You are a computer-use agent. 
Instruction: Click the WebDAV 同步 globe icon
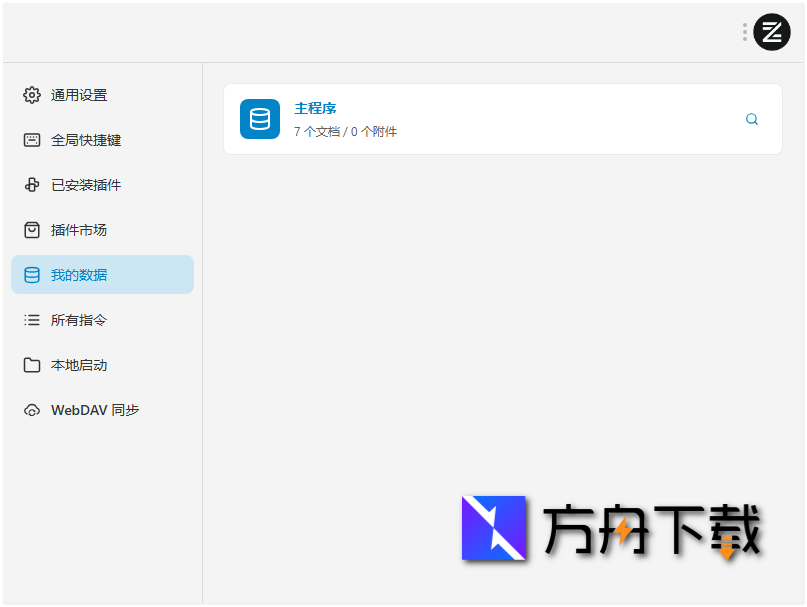point(32,409)
